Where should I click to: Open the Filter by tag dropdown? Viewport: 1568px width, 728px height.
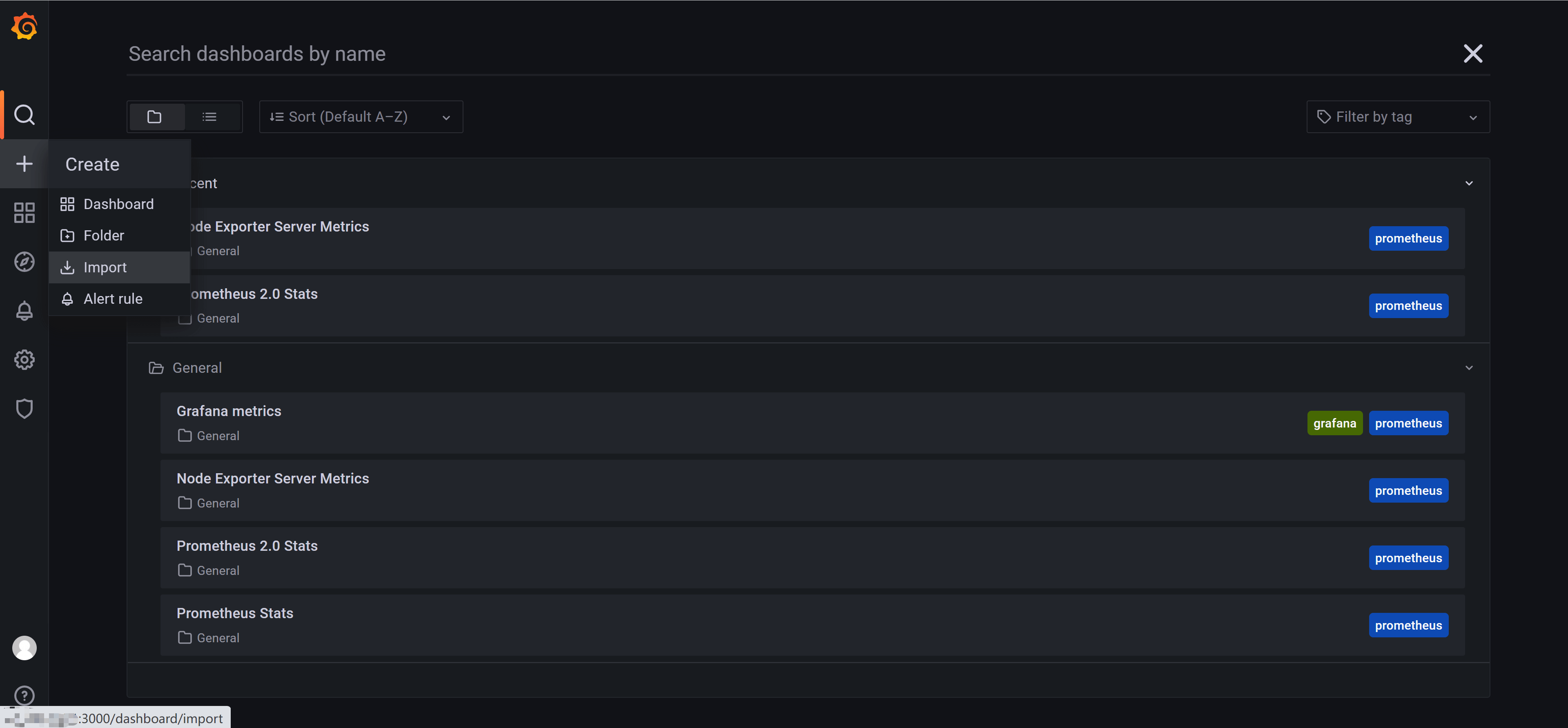(x=1398, y=117)
